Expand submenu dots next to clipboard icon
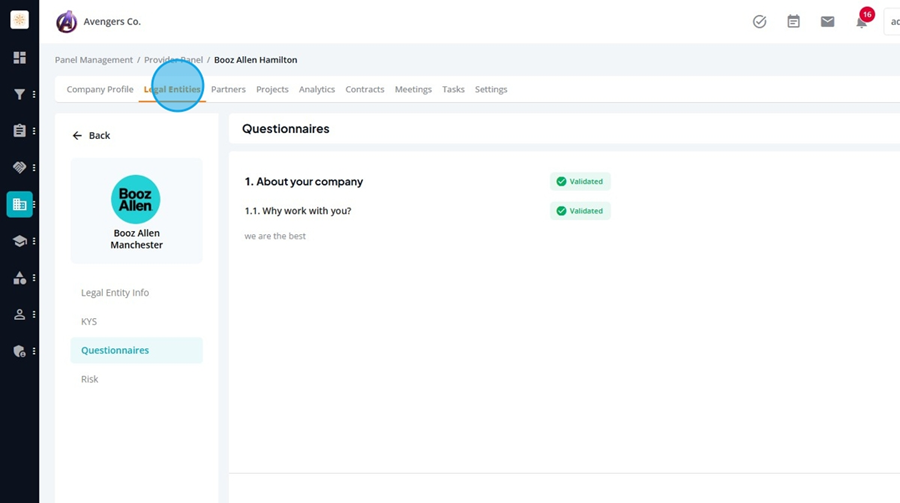 click(34, 131)
